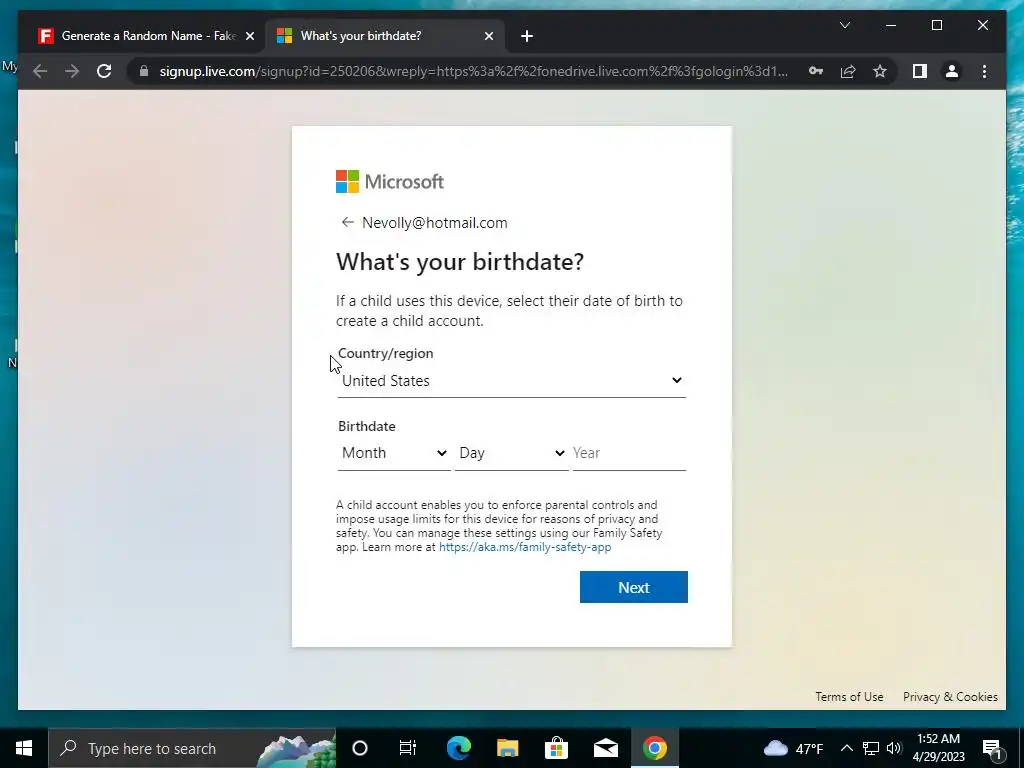
Task: Show hidden system tray icons
Action: [x=846, y=748]
